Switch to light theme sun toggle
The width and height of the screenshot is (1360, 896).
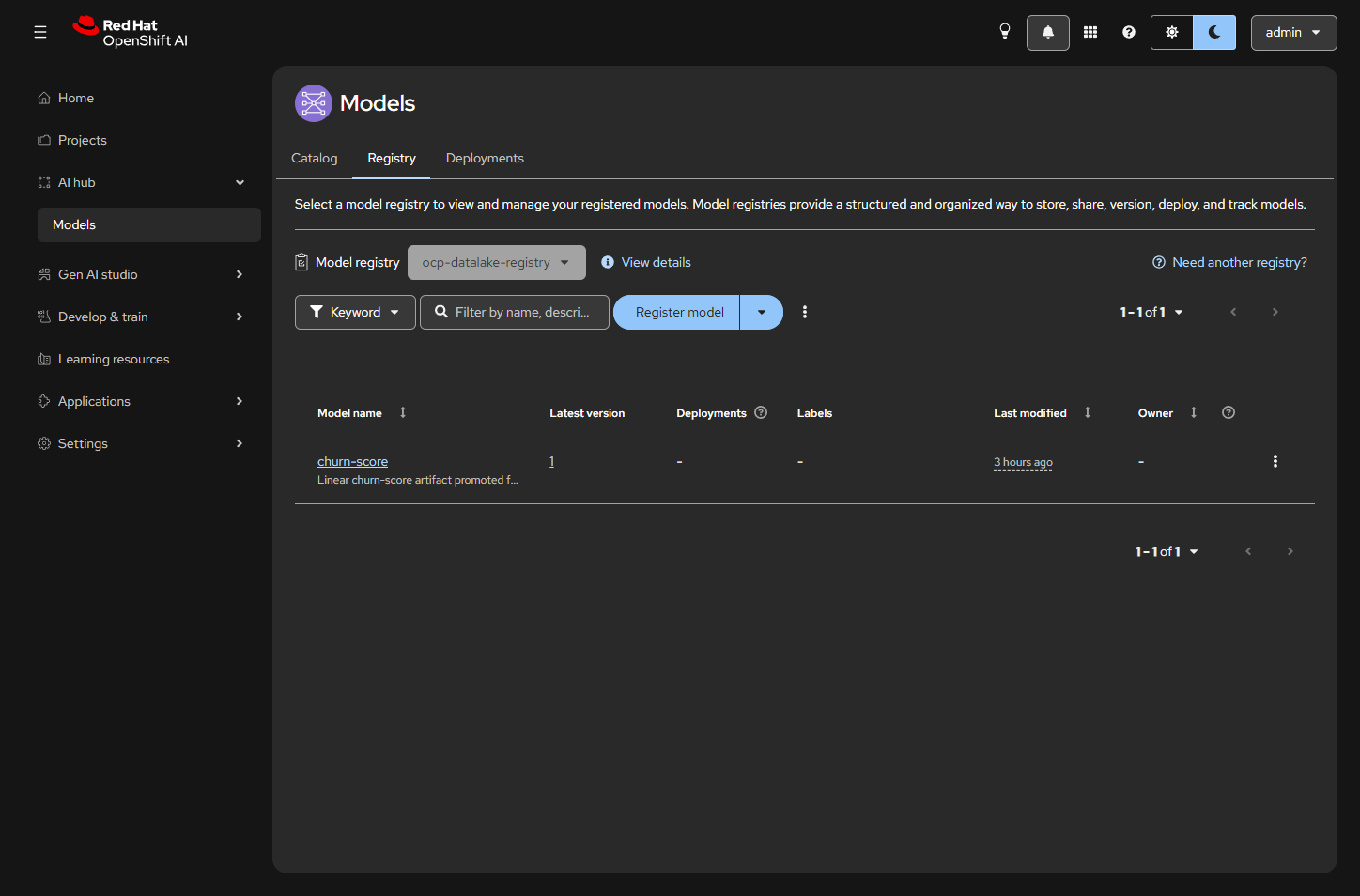[1172, 32]
